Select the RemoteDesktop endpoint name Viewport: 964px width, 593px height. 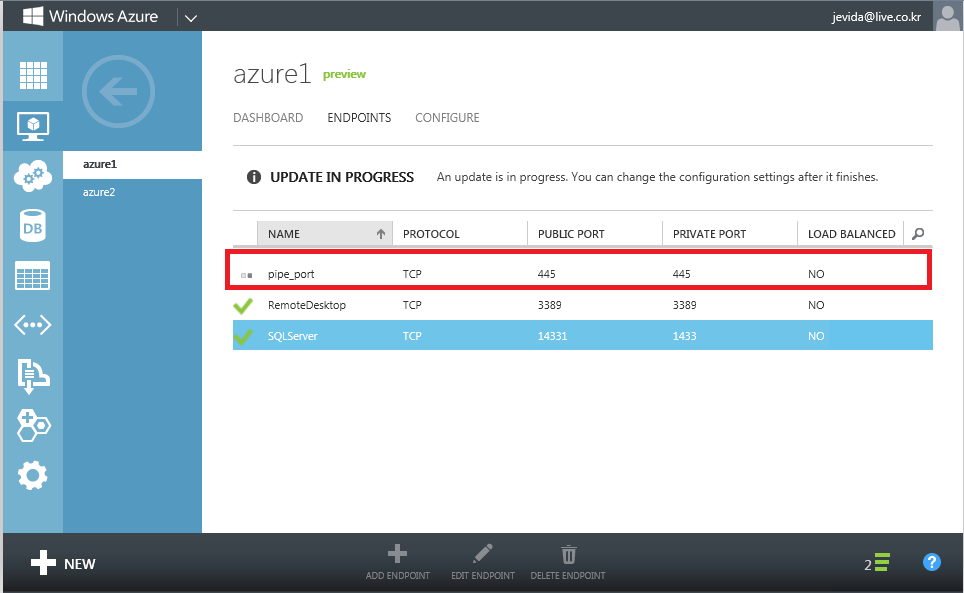[x=307, y=305]
